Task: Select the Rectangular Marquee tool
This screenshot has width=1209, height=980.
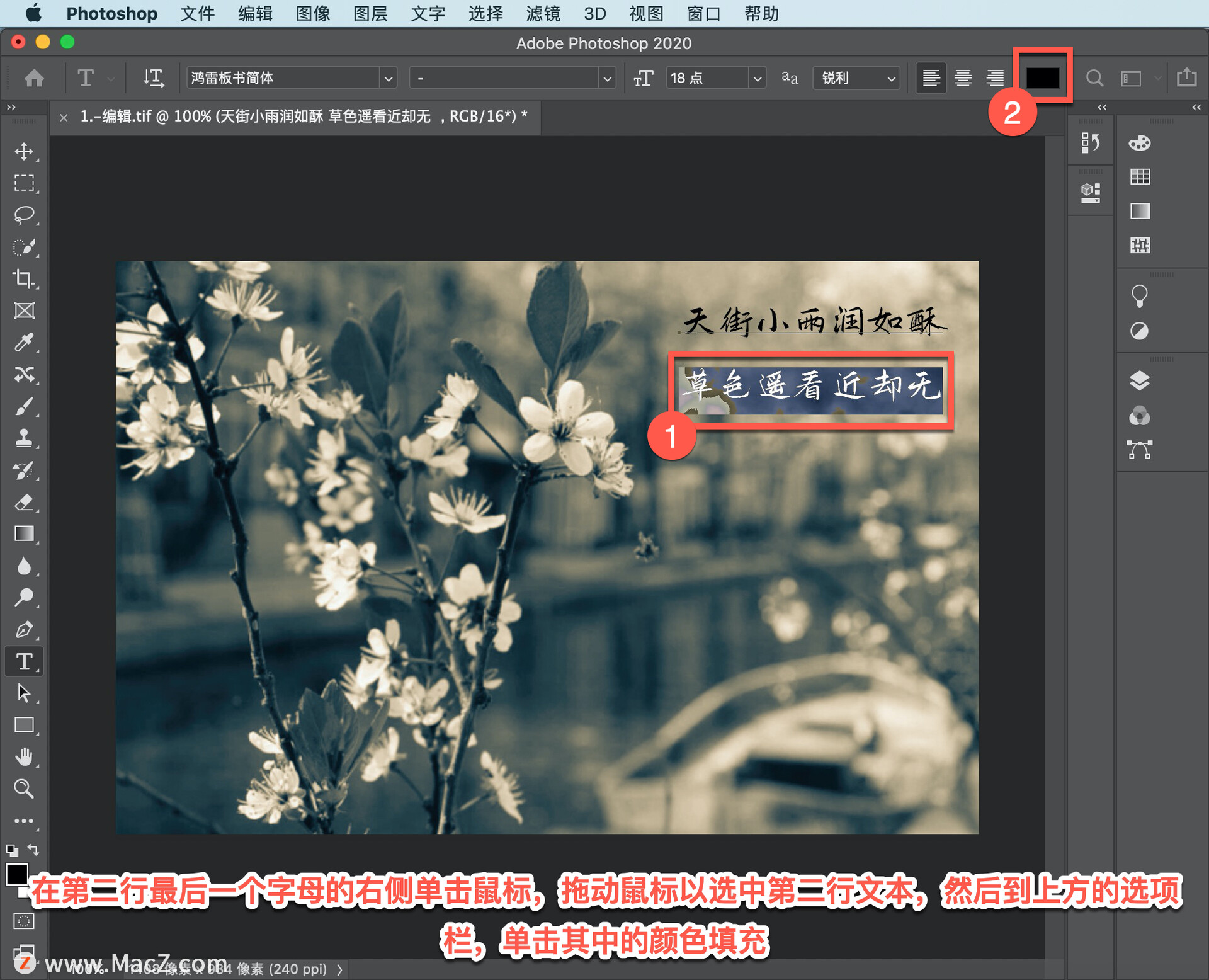Action: point(24,183)
